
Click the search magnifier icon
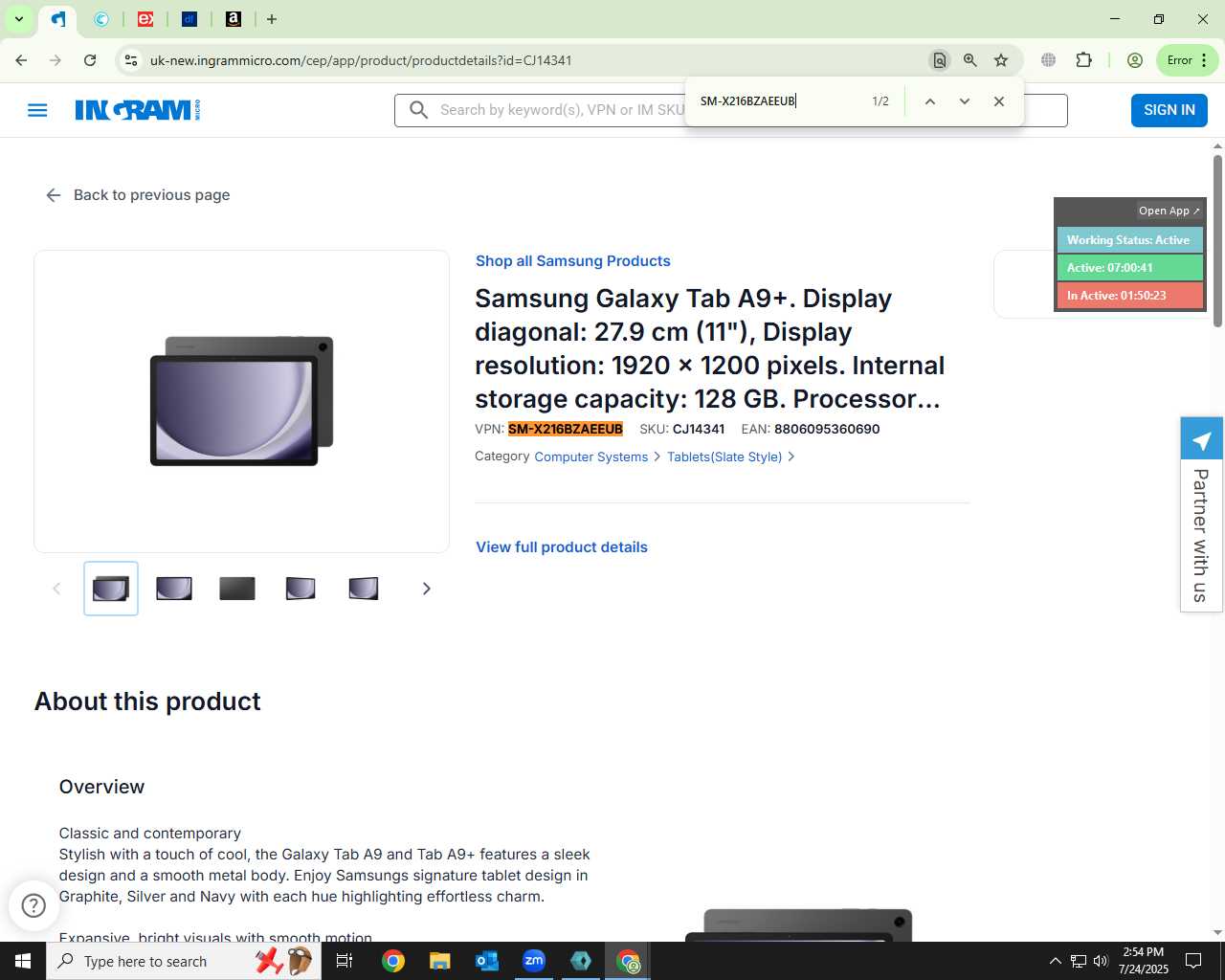point(418,110)
